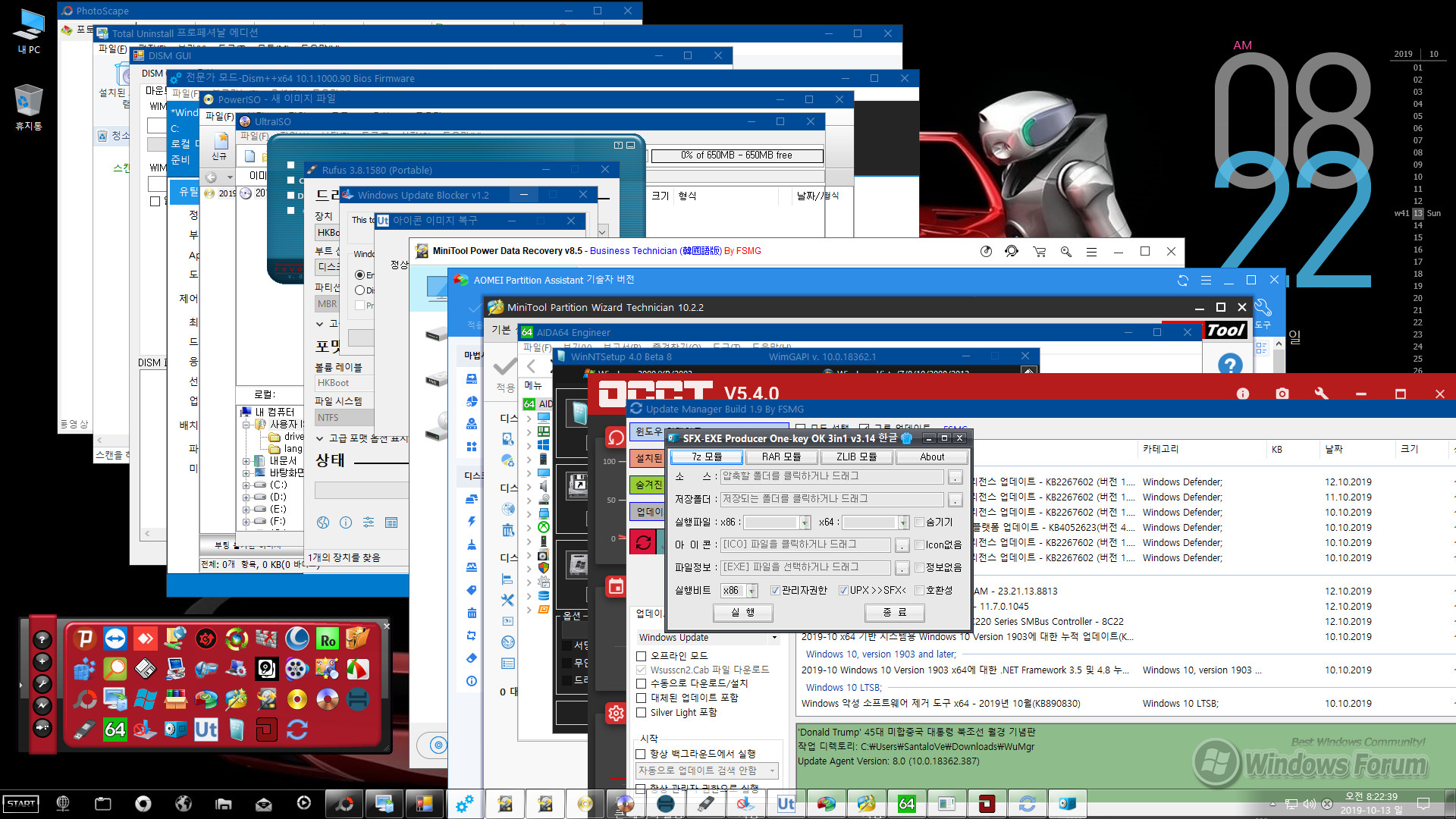Screen dimensions: 1456x819
Task: Open the OCCT schedule calendar sidebar icon
Action: [x=616, y=586]
